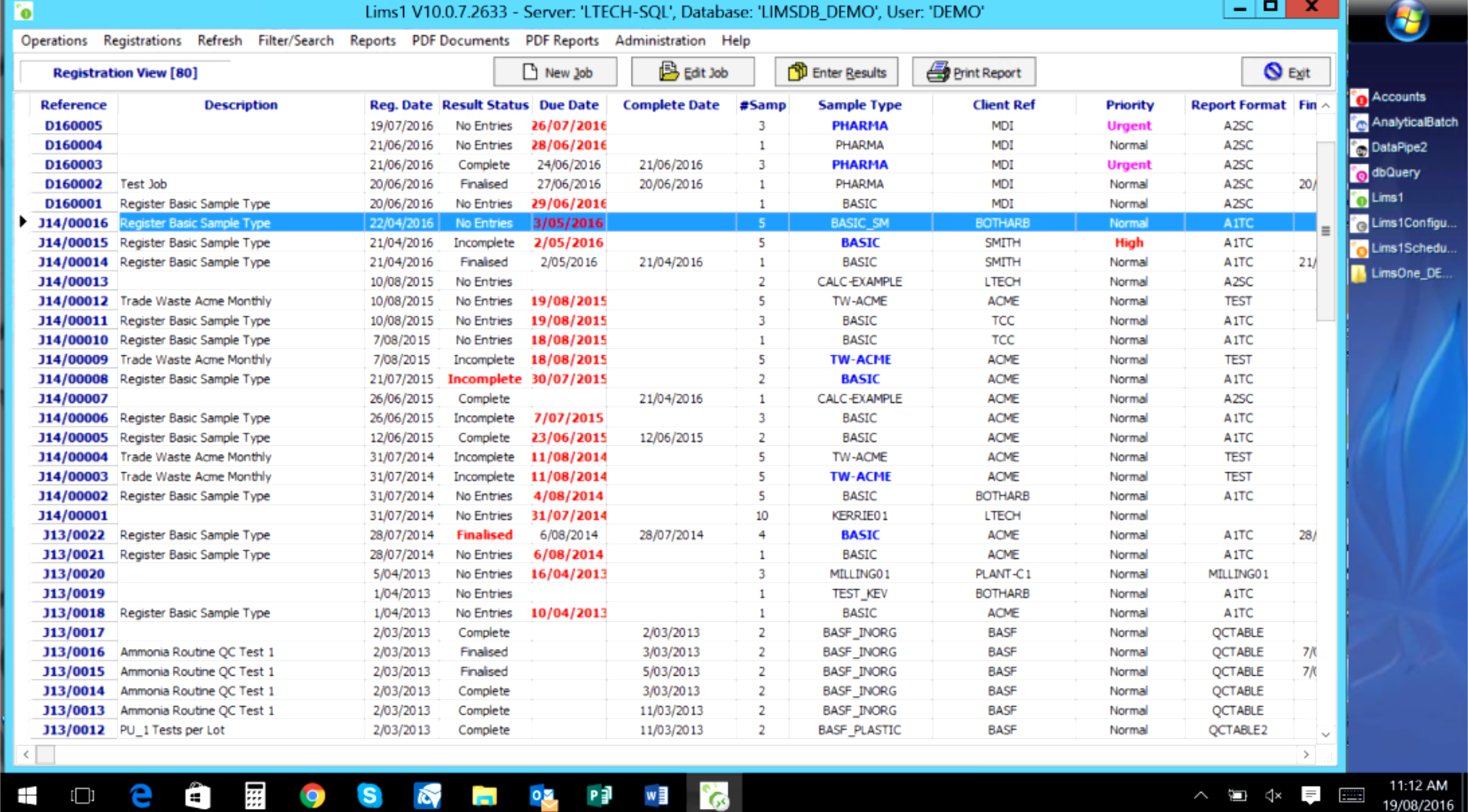Open Outlook from the taskbar

(x=542, y=795)
